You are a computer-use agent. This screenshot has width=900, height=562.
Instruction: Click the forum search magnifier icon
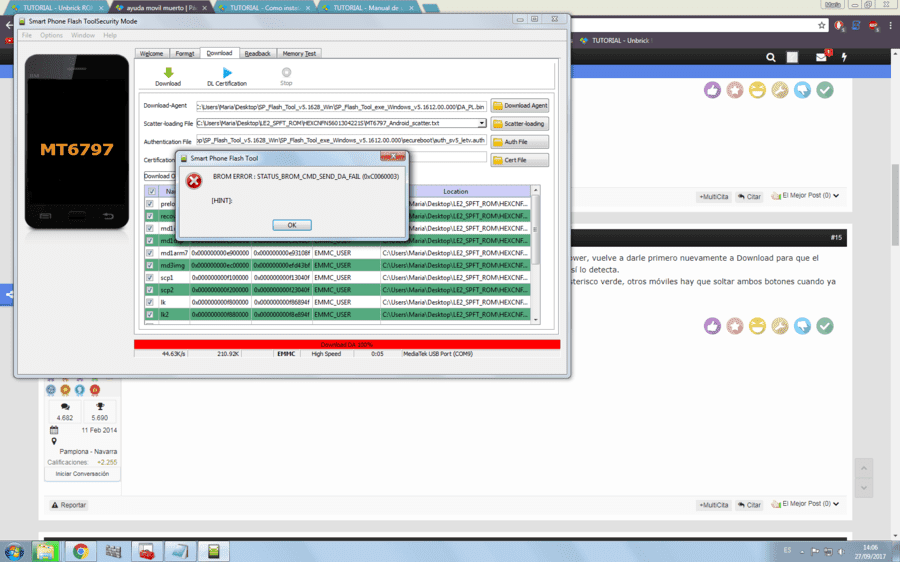click(771, 57)
